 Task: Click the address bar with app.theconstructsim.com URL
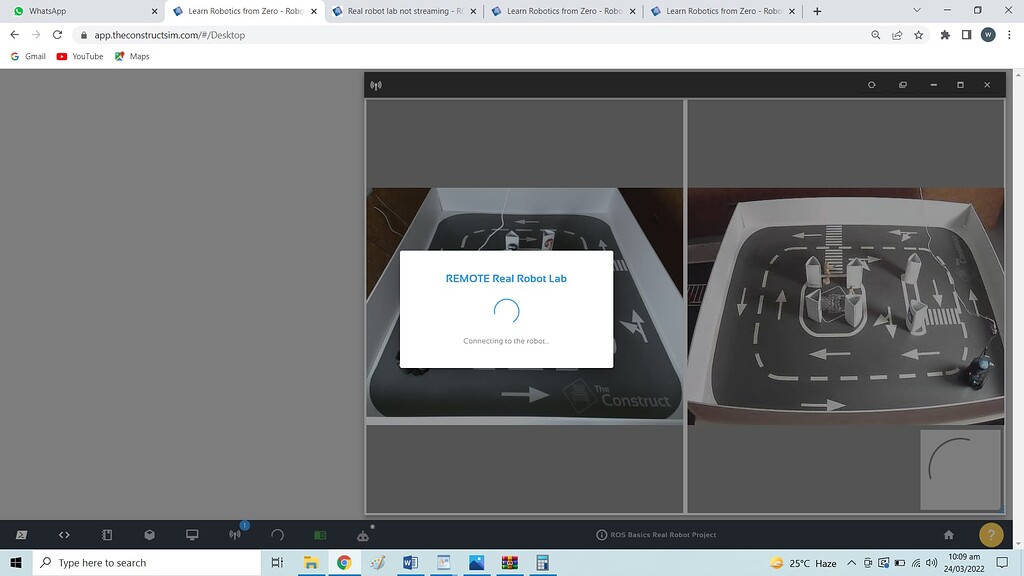coord(470,35)
